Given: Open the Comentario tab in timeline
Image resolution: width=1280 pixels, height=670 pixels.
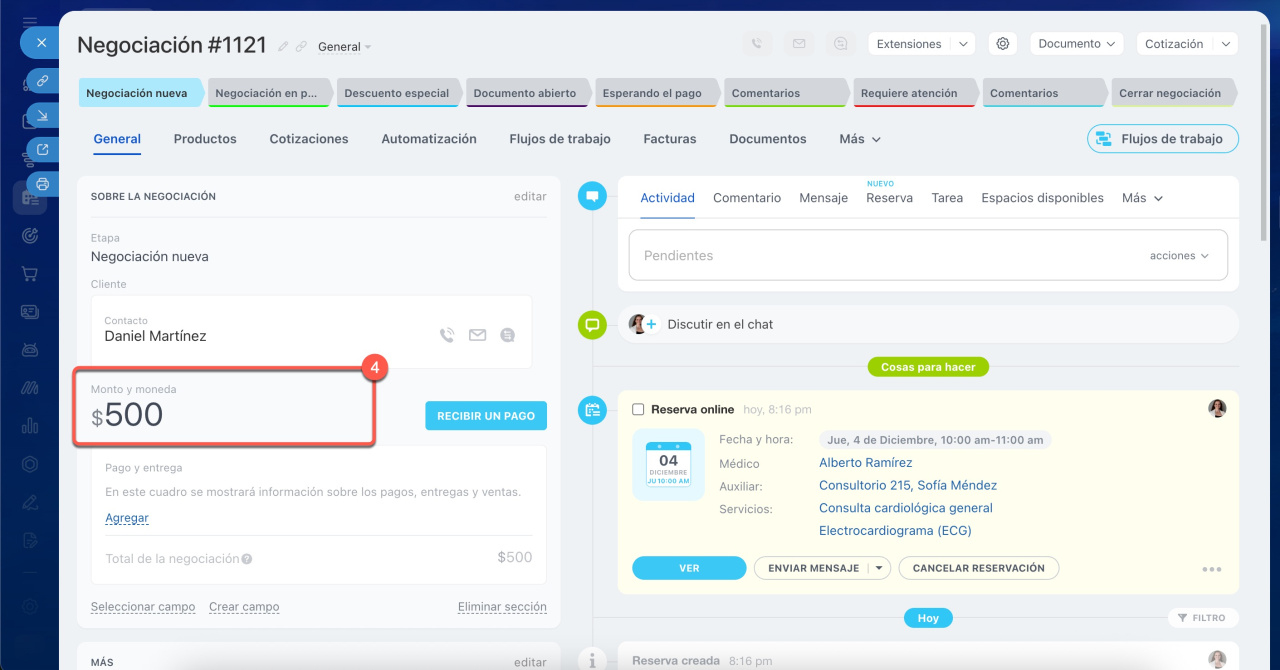Looking at the screenshot, I should (x=746, y=198).
